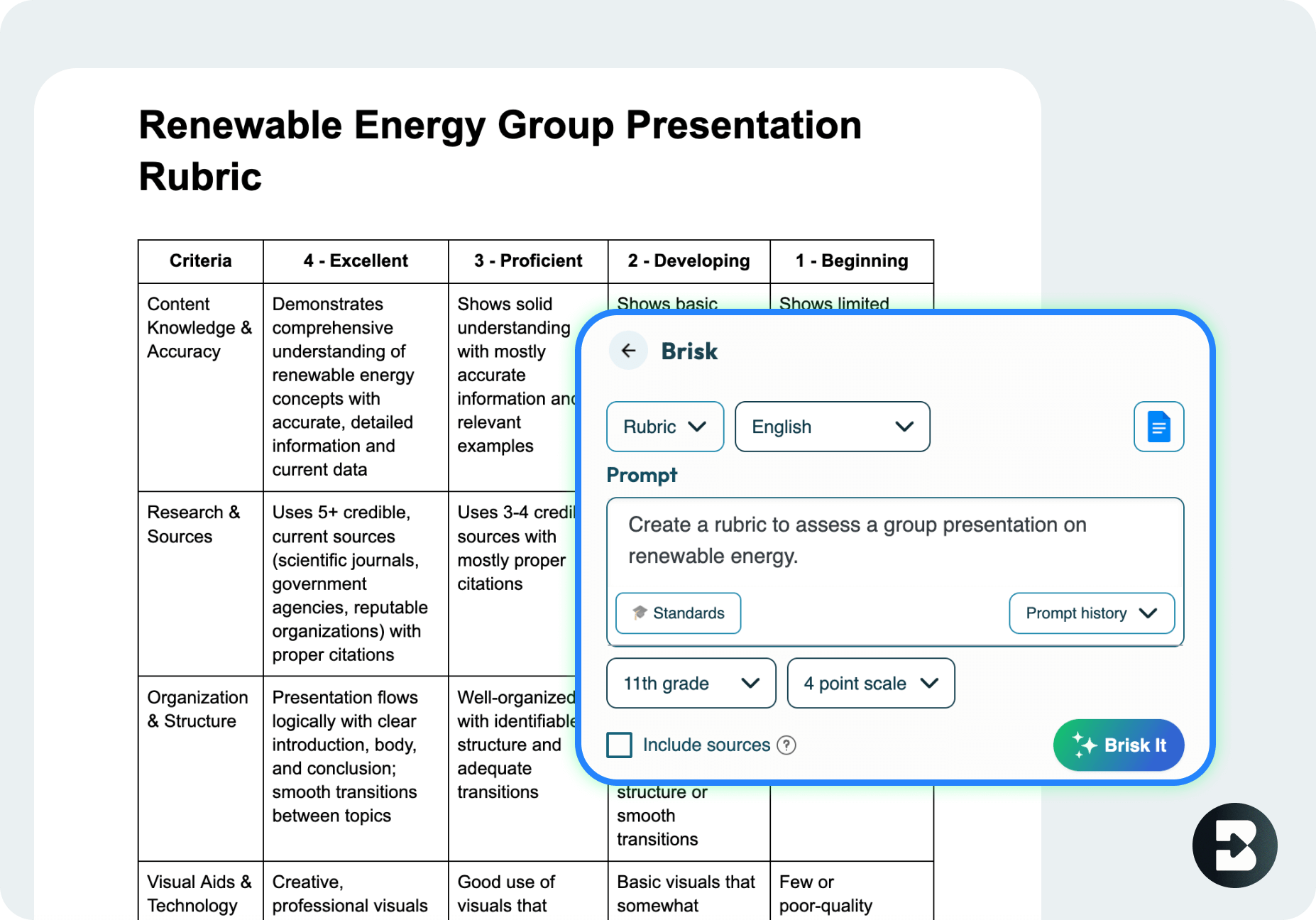
Task: Expand the English language dropdown
Action: [x=832, y=427]
